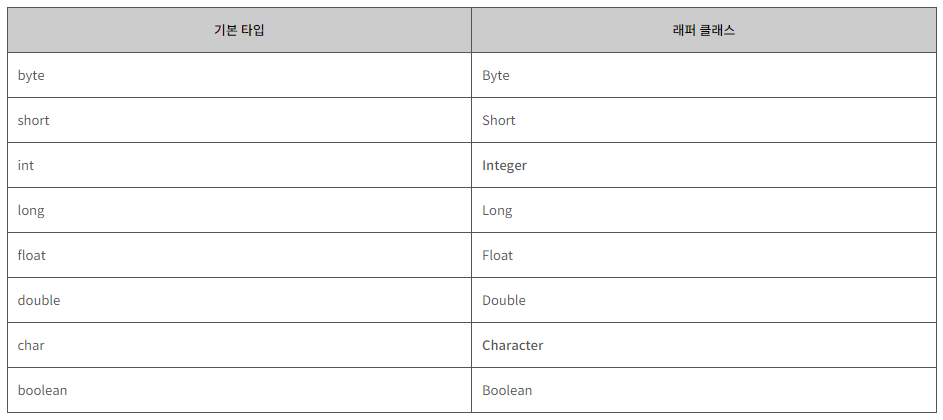Viewport: 943px width, 420px height.
Task: Select the 'Byte' wrapper class cell
Action: point(704,75)
